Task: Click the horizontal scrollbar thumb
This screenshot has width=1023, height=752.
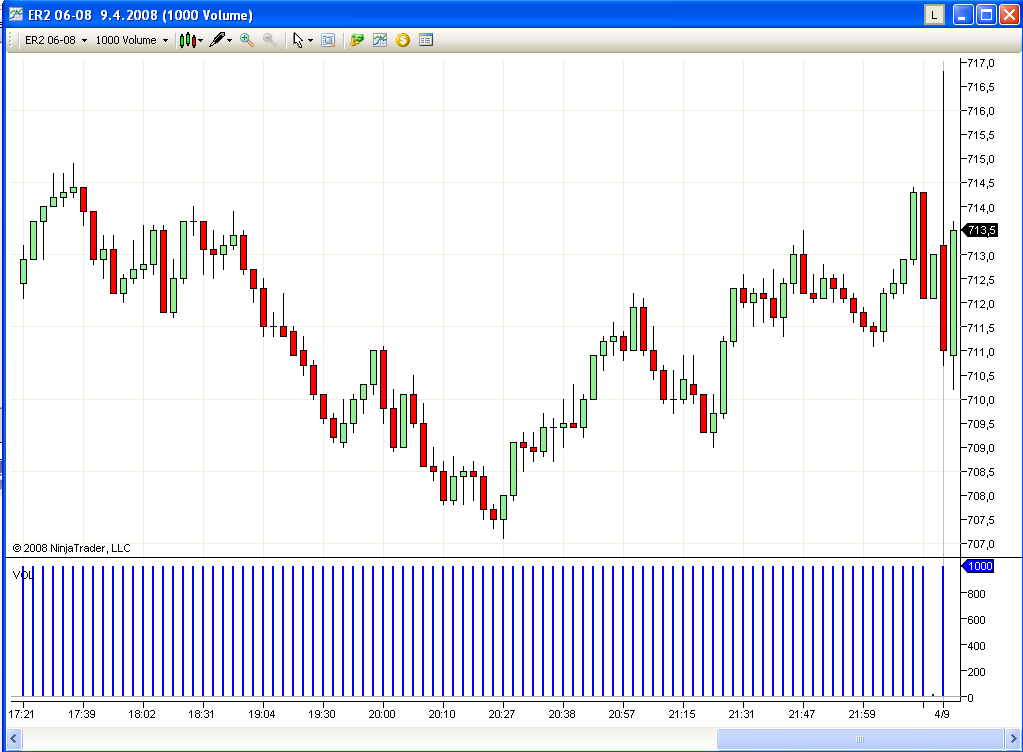Action: tap(860, 739)
